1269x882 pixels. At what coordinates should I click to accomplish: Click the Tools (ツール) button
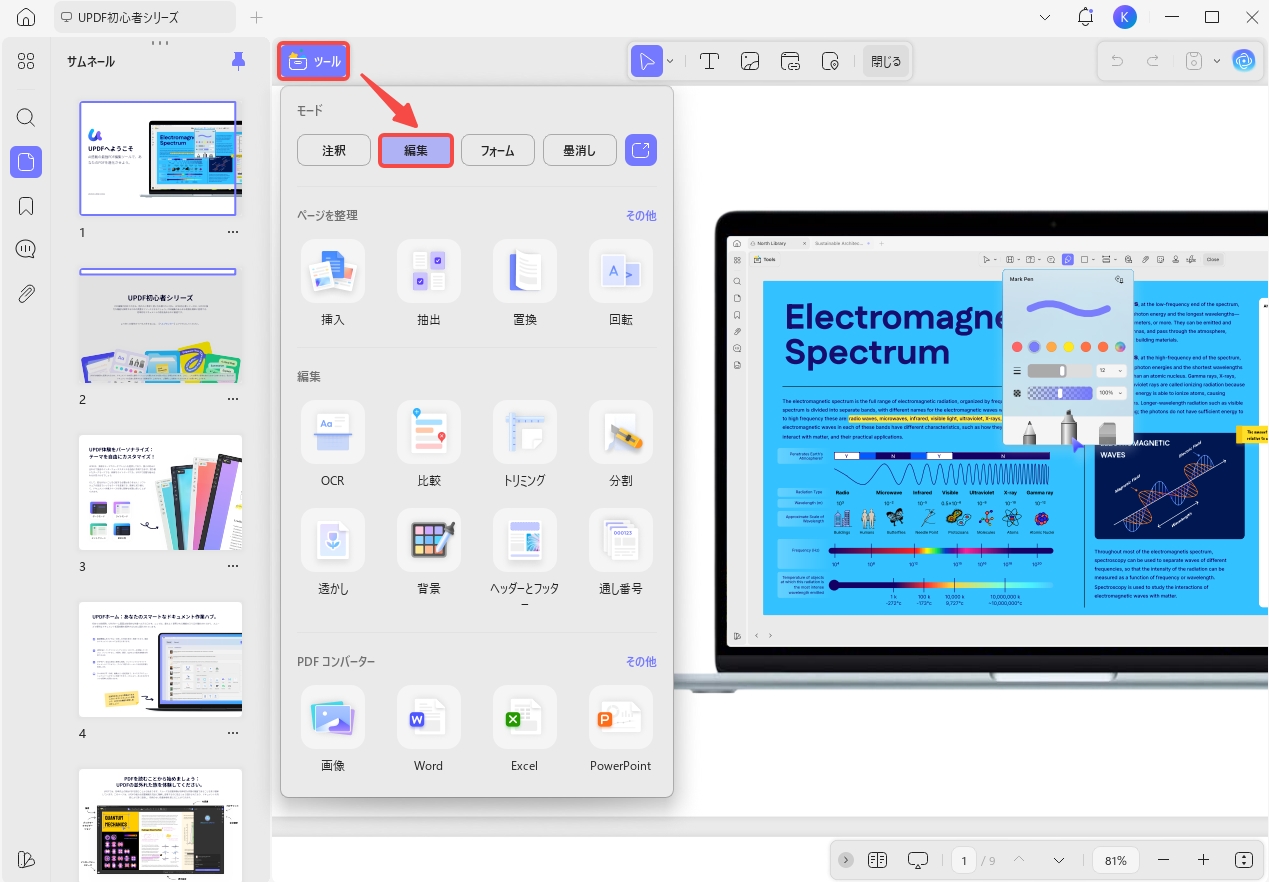pyautogui.click(x=314, y=61)
